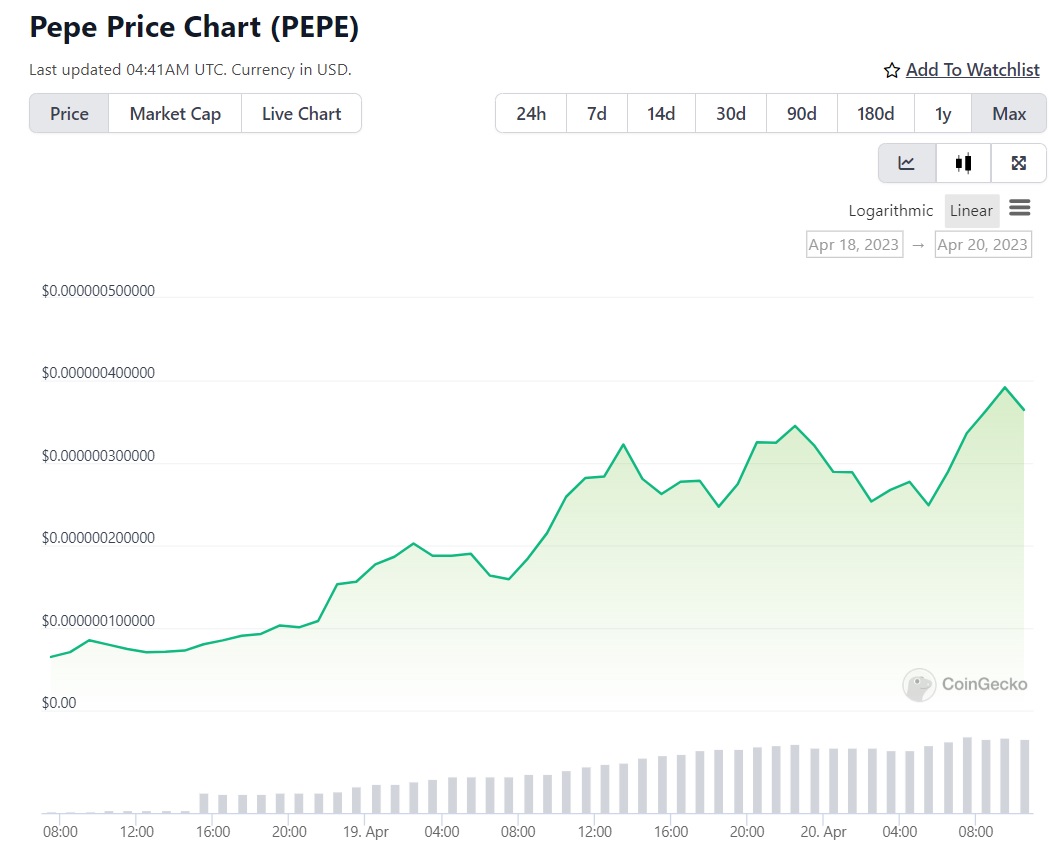Screen dimensions: 1051x857
Task: Select the line chart view icon
Action: click(906, 162)
